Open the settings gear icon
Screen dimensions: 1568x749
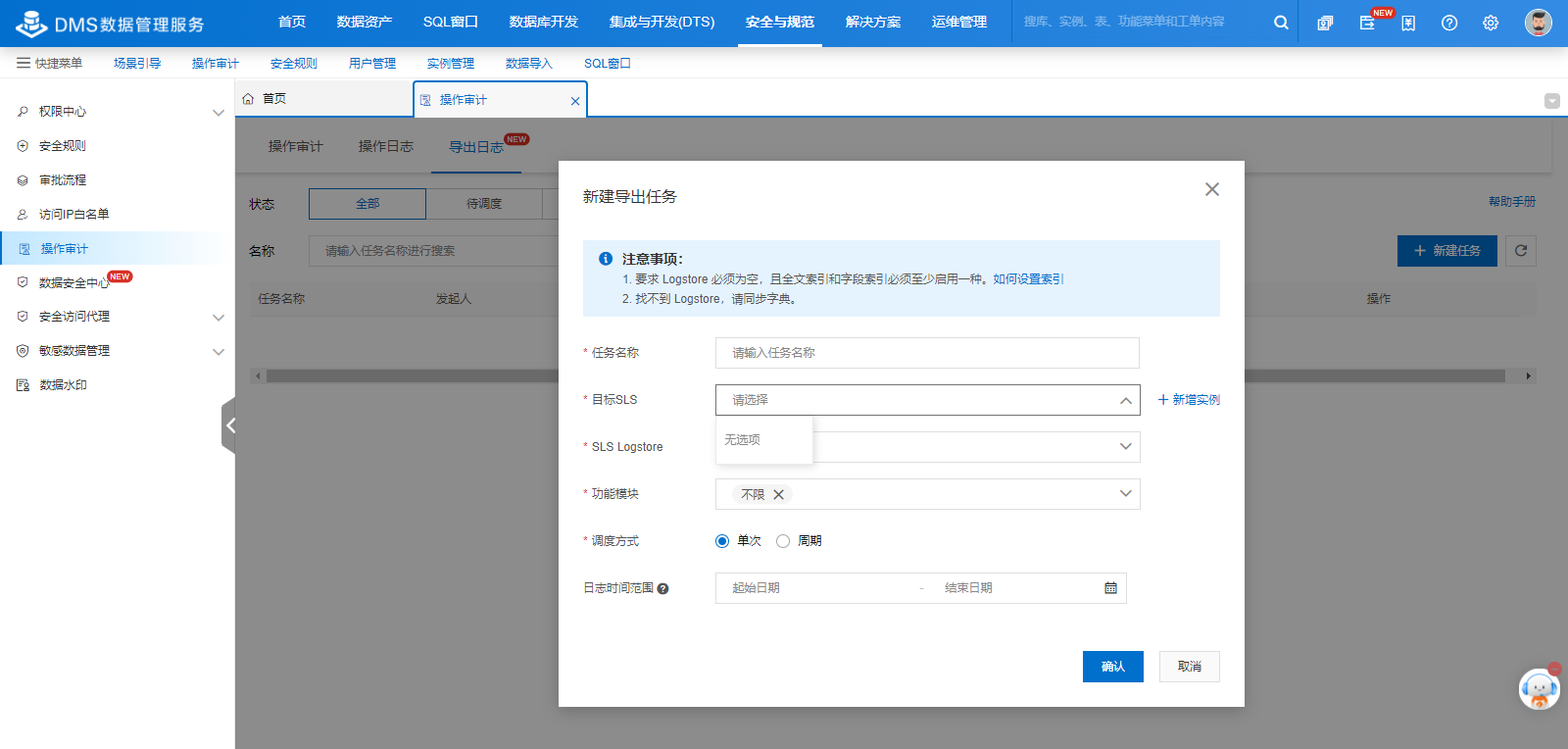[1491, 23]
